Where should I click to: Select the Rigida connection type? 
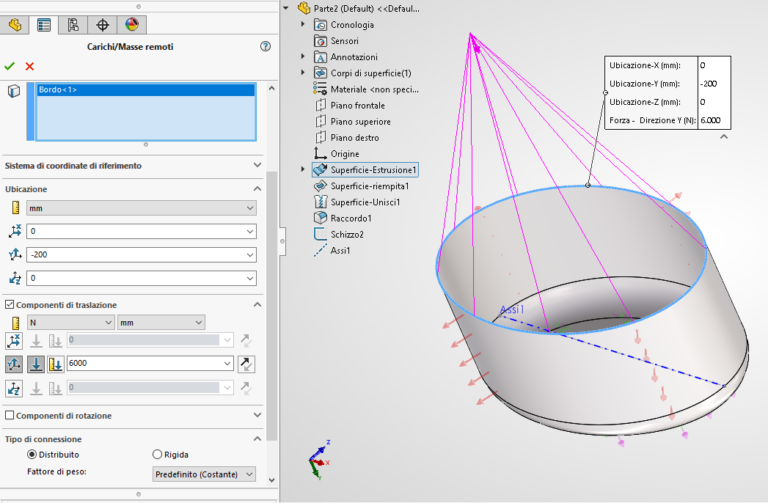click(157, 454)
